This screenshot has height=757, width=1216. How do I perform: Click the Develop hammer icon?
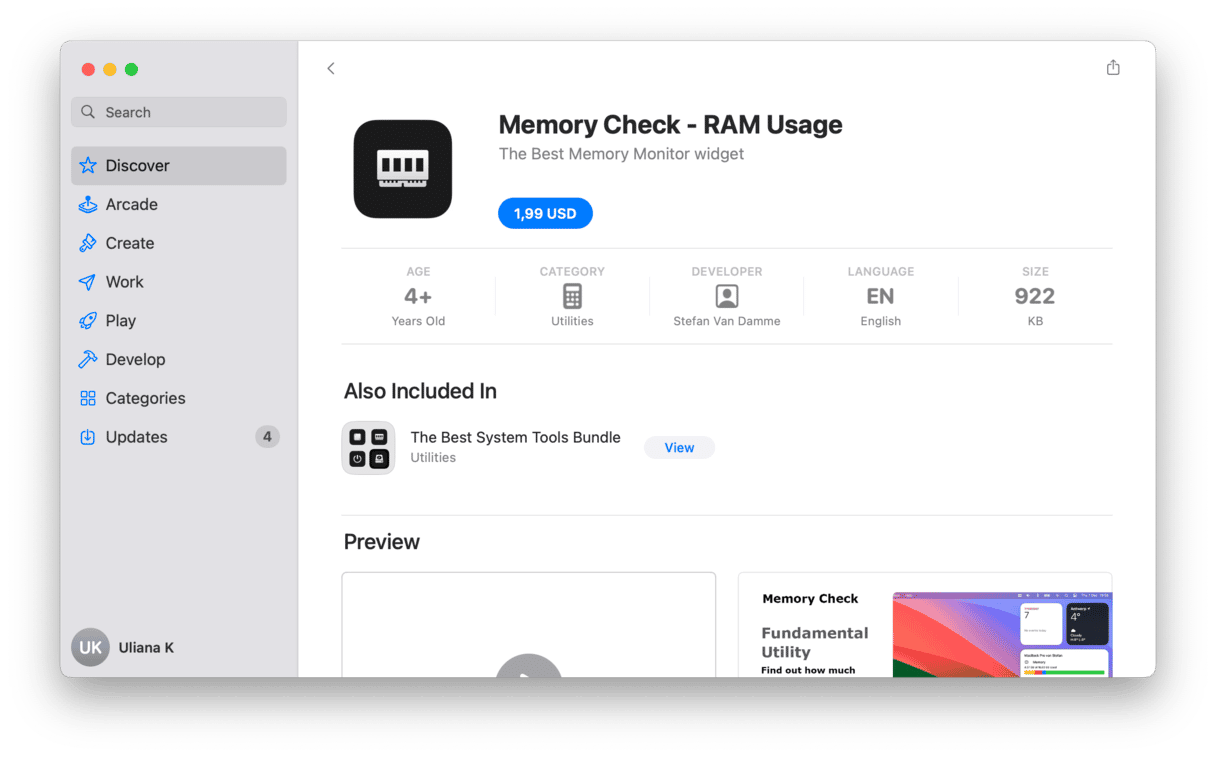[88, 359]
